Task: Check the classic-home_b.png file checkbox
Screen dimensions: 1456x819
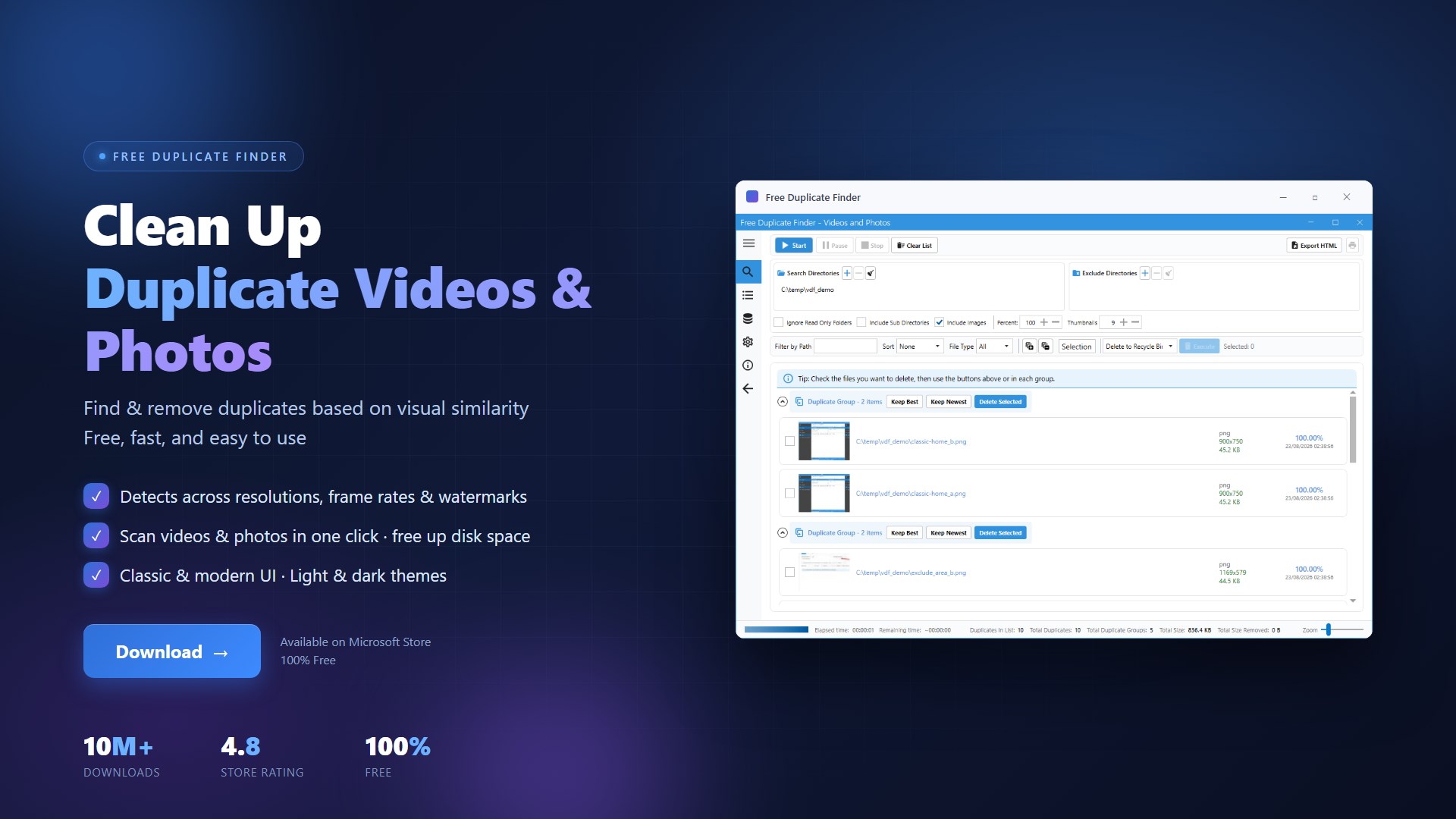Action: click(789, 441)
